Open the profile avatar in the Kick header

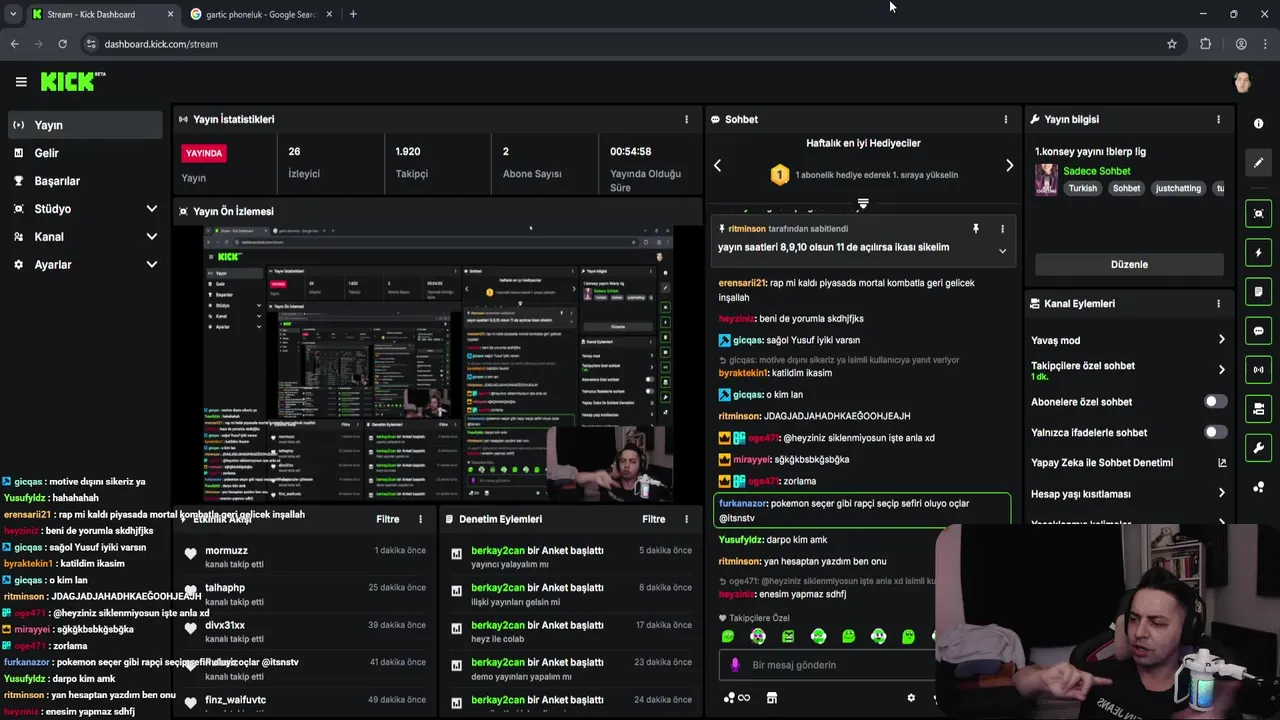pos(1242,82)
